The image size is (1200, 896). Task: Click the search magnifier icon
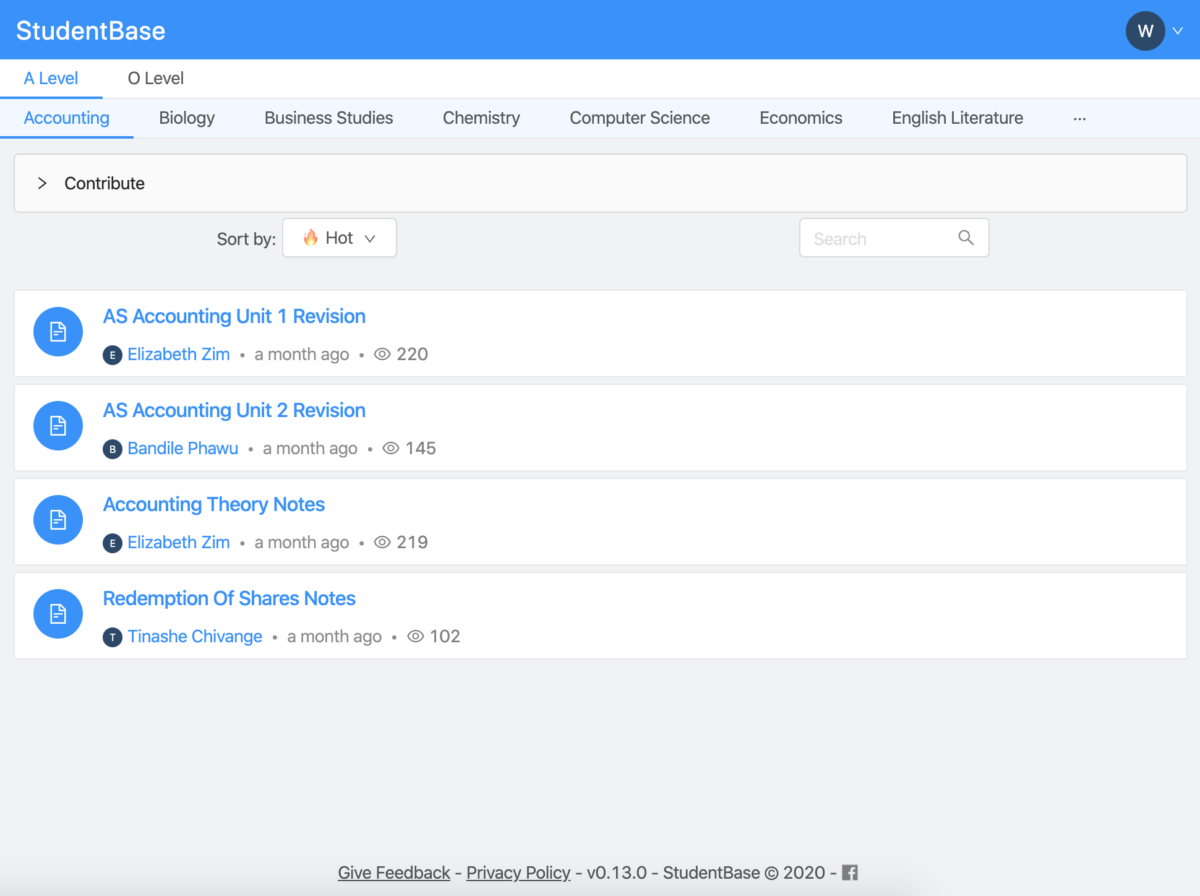[x=965, y=238]
